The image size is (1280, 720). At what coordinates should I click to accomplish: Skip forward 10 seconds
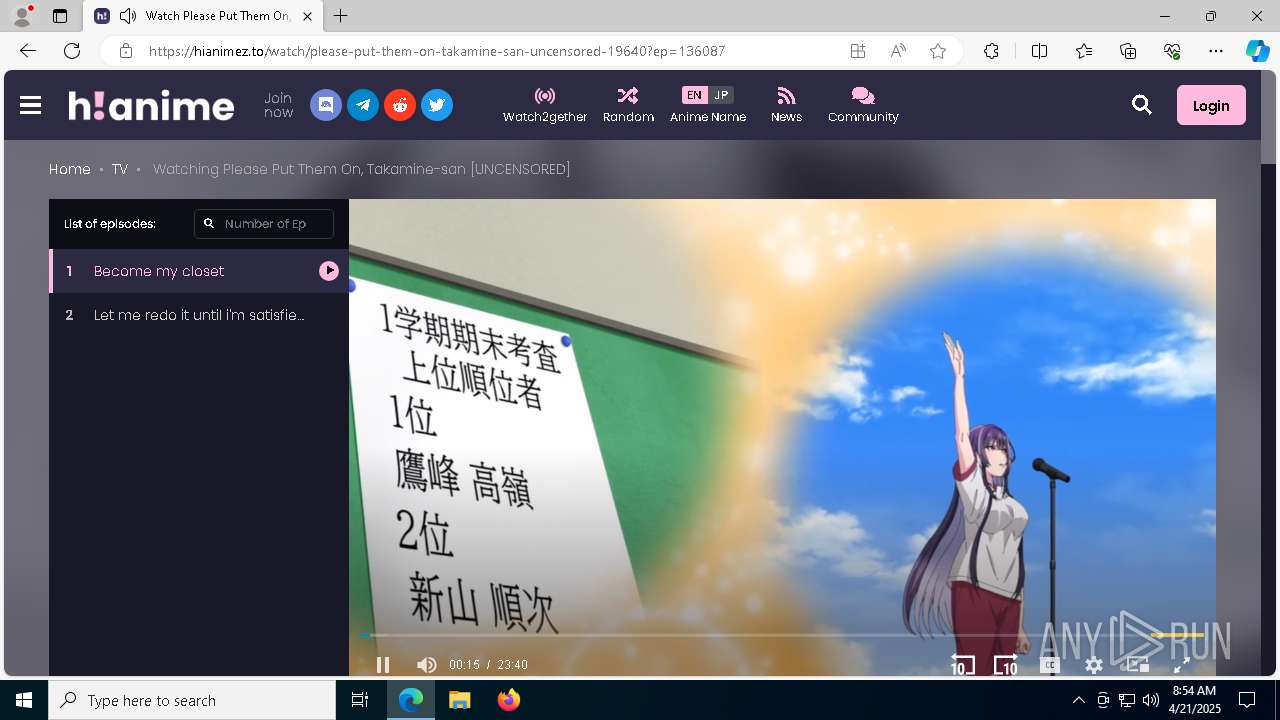[1005, 665]
